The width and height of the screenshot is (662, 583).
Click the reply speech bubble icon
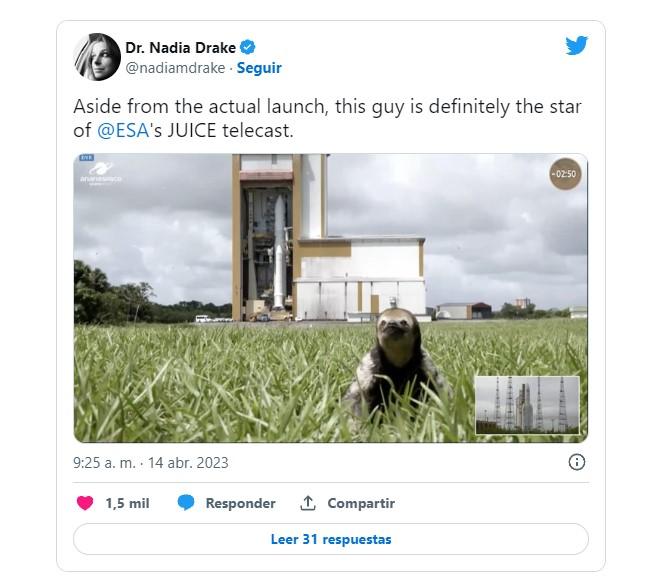click(x=186, y=503)
